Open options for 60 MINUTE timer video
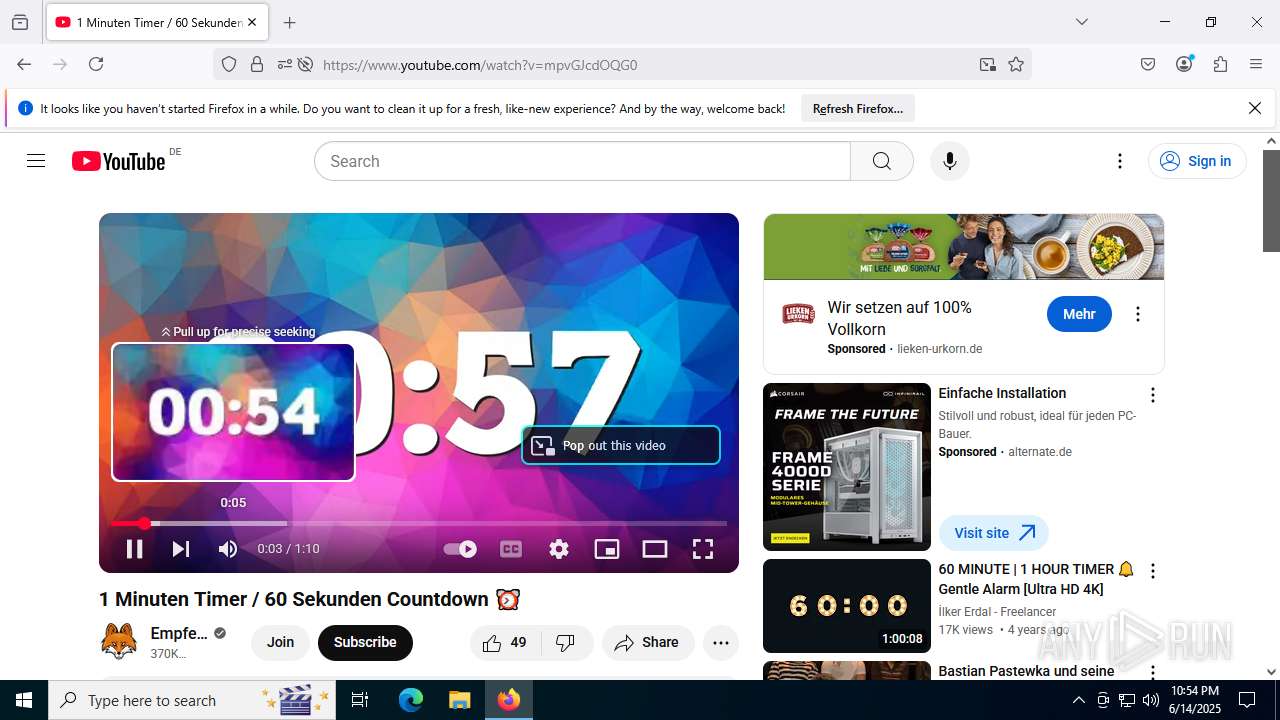 [1153, 571]
